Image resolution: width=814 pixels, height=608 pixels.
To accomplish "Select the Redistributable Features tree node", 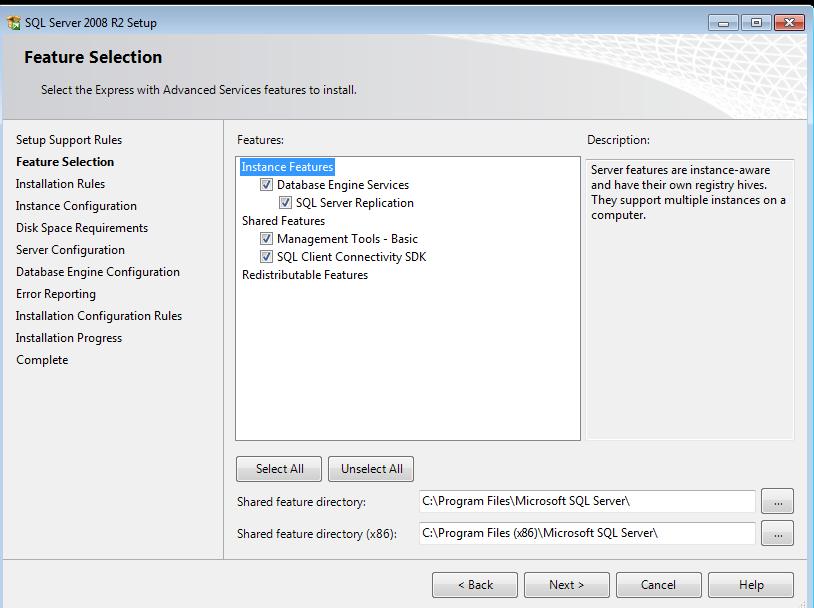I will tap(305, 275).
